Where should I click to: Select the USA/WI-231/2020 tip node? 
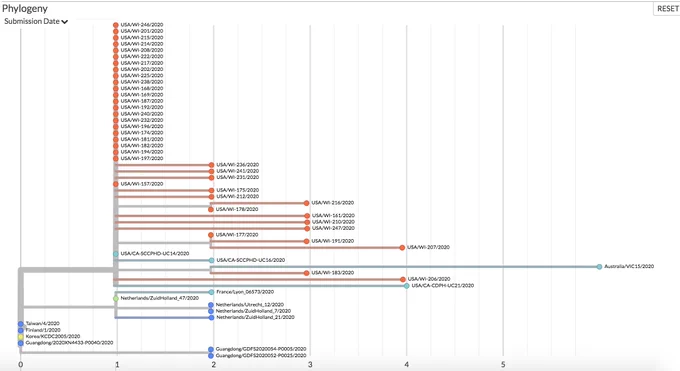point(211,177)
